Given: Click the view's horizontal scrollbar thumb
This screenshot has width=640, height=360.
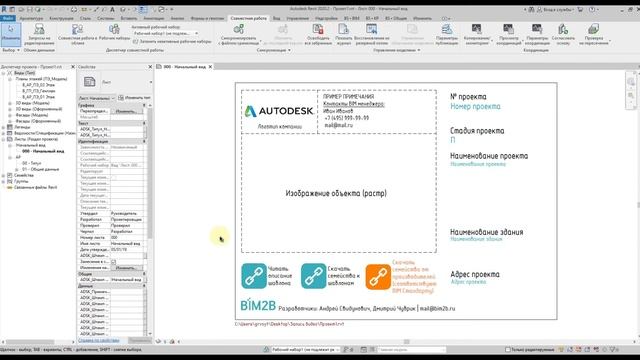Looking at the screenshot, I should (x=407, y=342).
